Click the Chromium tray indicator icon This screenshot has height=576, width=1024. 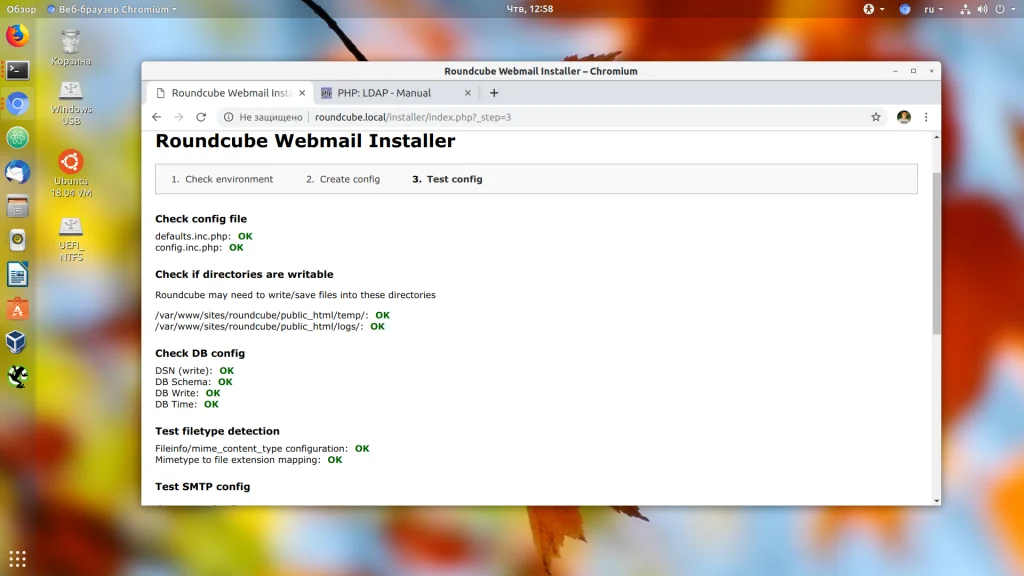coord(904,9)
